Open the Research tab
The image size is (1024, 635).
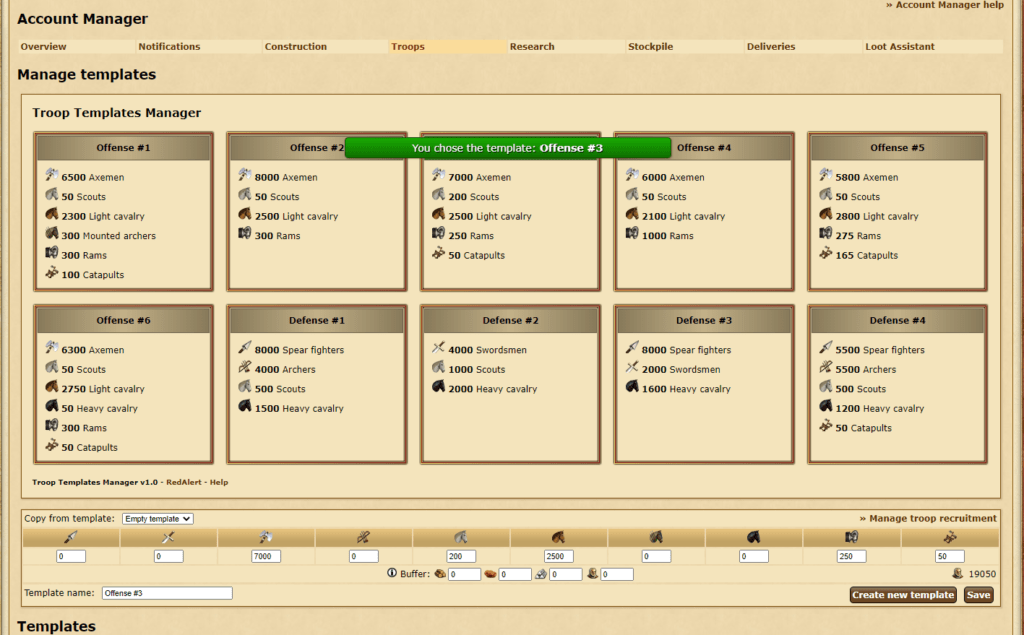tap(532, 46)
